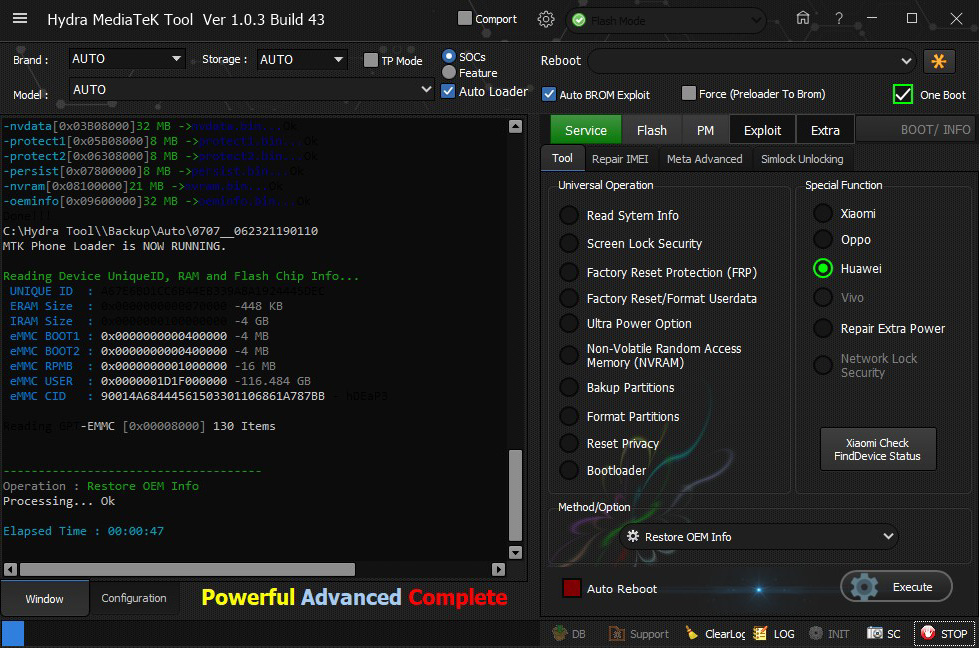
Task: Select the Bootloader radio option
Action: click(x=569, y=470)
